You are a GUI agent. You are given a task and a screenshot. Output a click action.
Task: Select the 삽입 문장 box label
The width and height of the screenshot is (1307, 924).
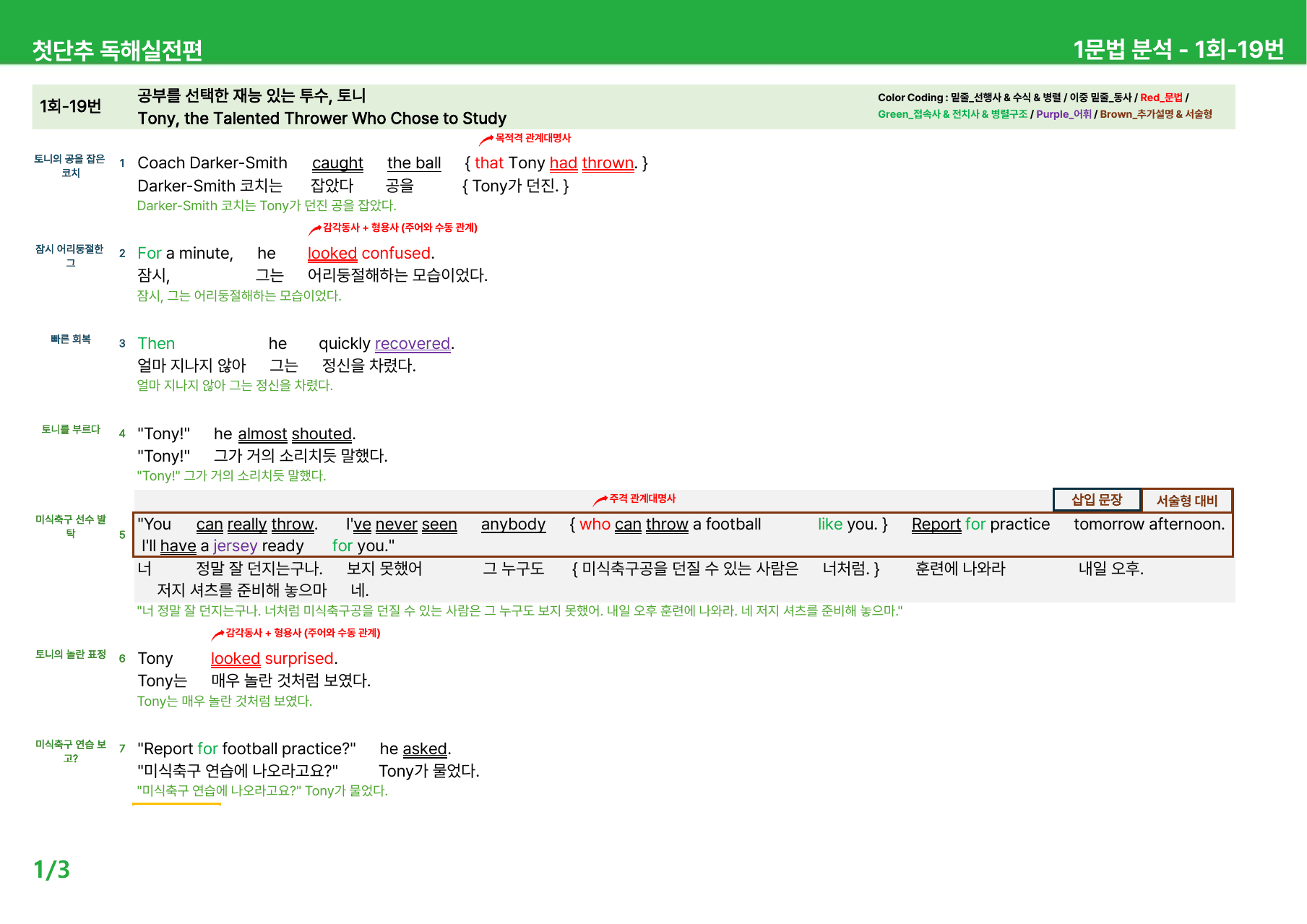point(1097,500)
